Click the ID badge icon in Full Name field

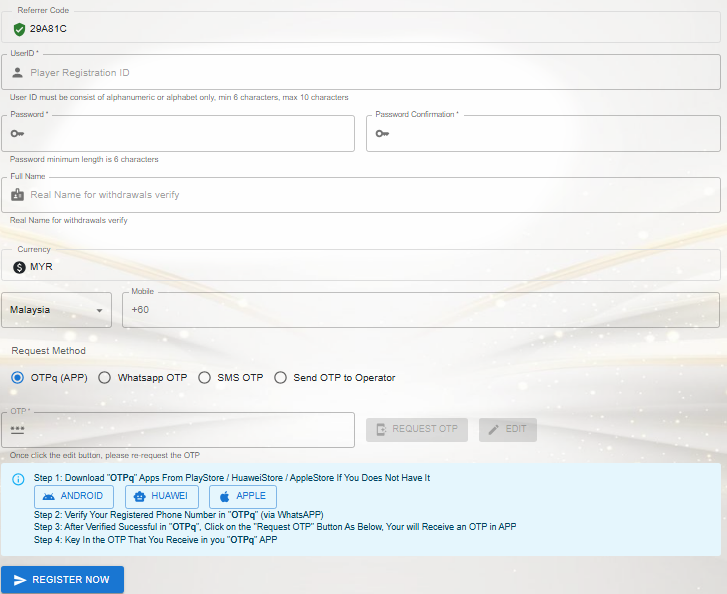coord(17,195)
